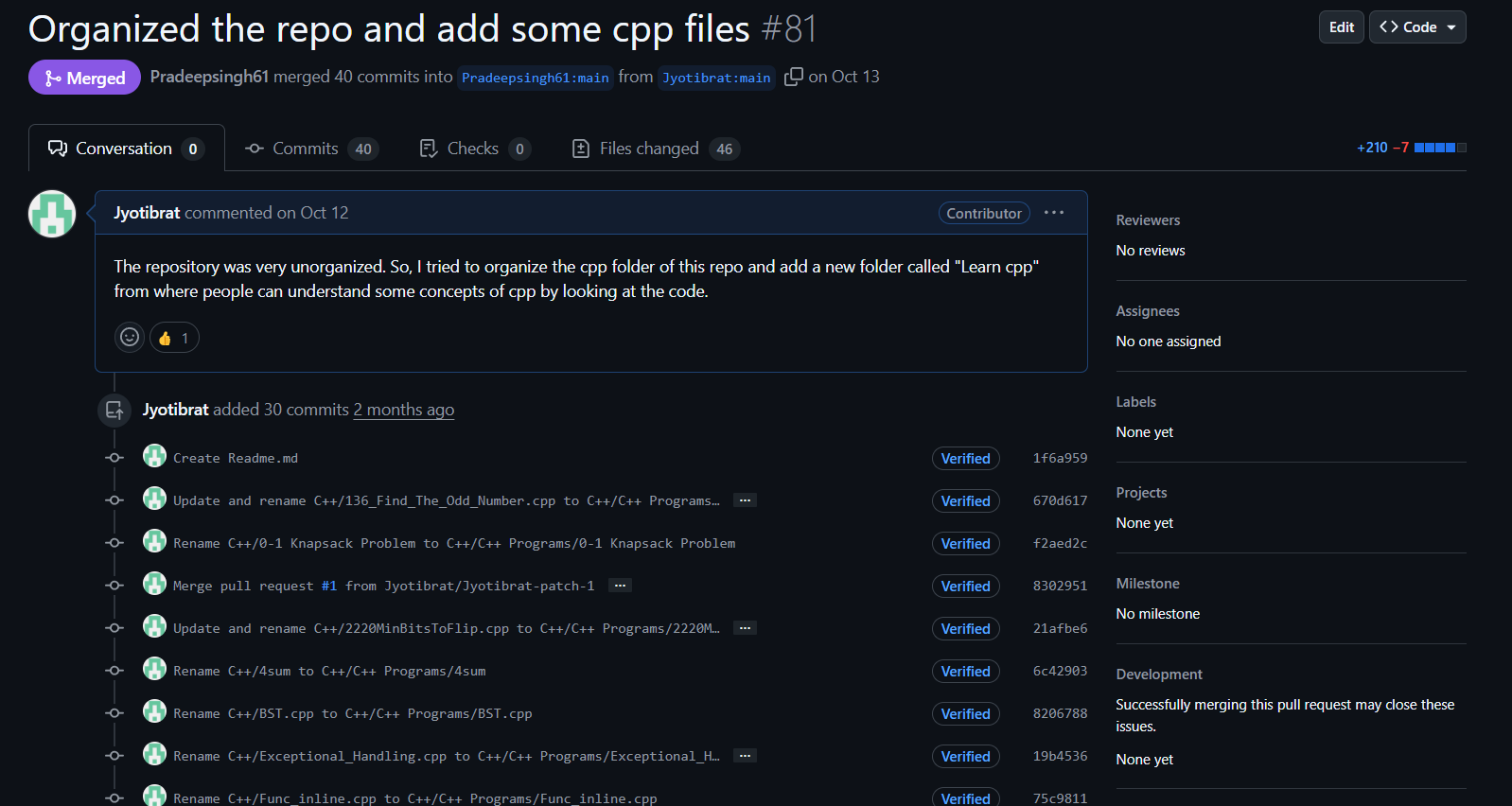
Task: Click Verified badge for Create Readme.md
Action: [x=965, y=459]
